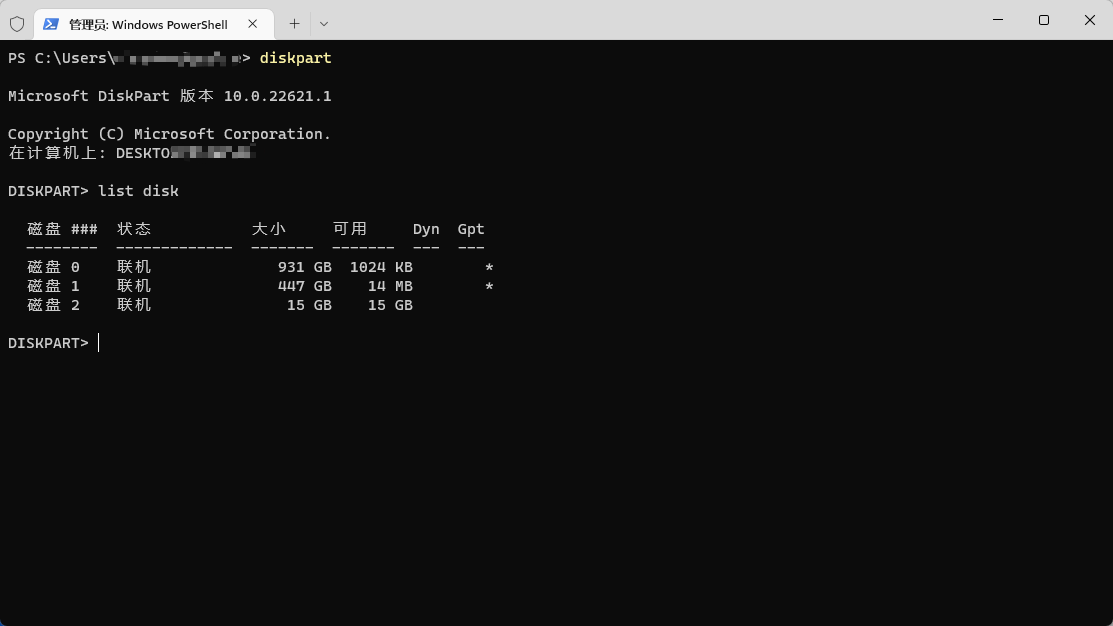Click the Gpt asterisk for 磁盘 1
This screenshot has height=626, width=1113.
(x=489, y=287)
